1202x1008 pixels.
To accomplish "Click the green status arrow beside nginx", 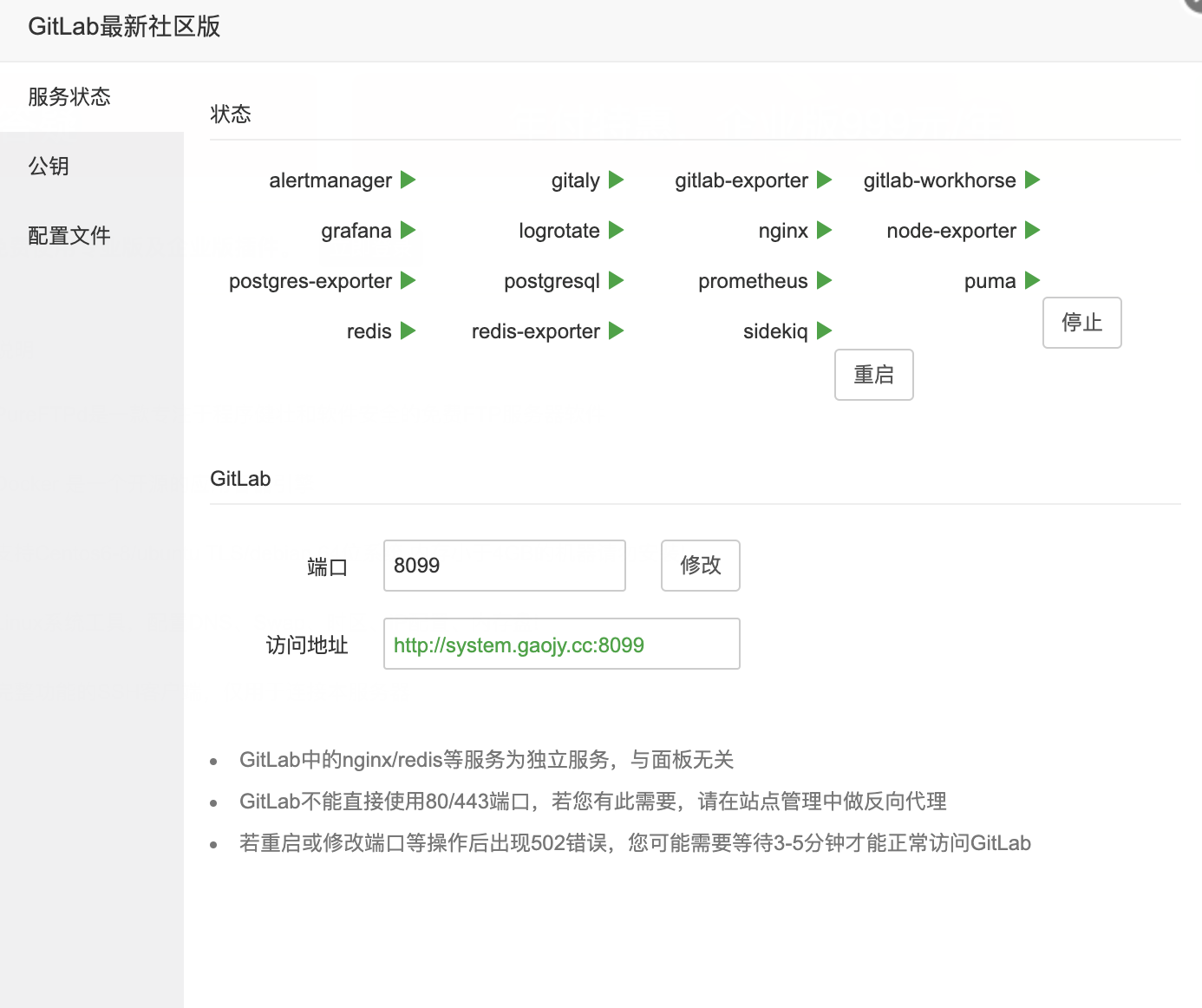I will [825, 231].
